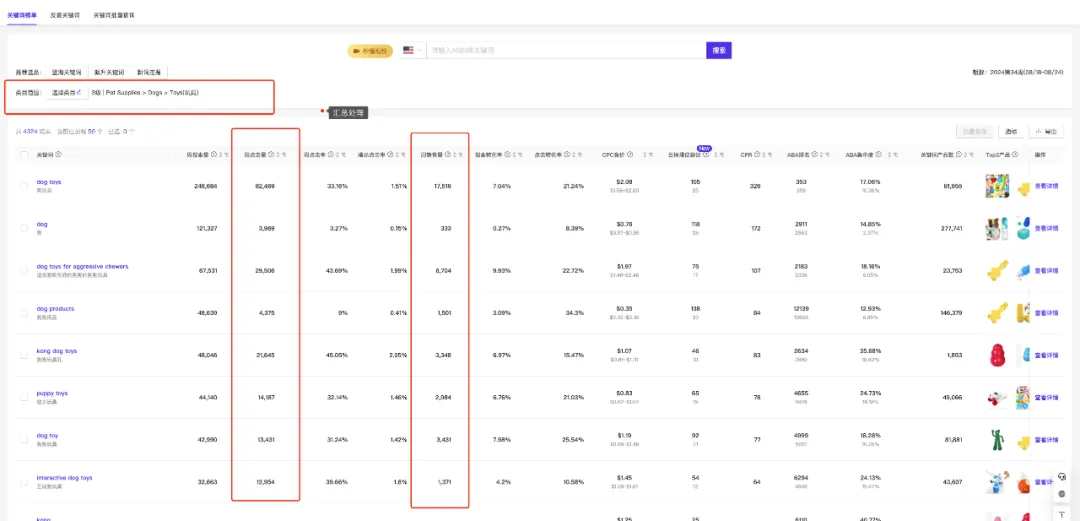This screenshot has width=1080, height=521.
Task: Click 查看详情 in the 'dog toys' row
Action: (x=1046, y=186)
